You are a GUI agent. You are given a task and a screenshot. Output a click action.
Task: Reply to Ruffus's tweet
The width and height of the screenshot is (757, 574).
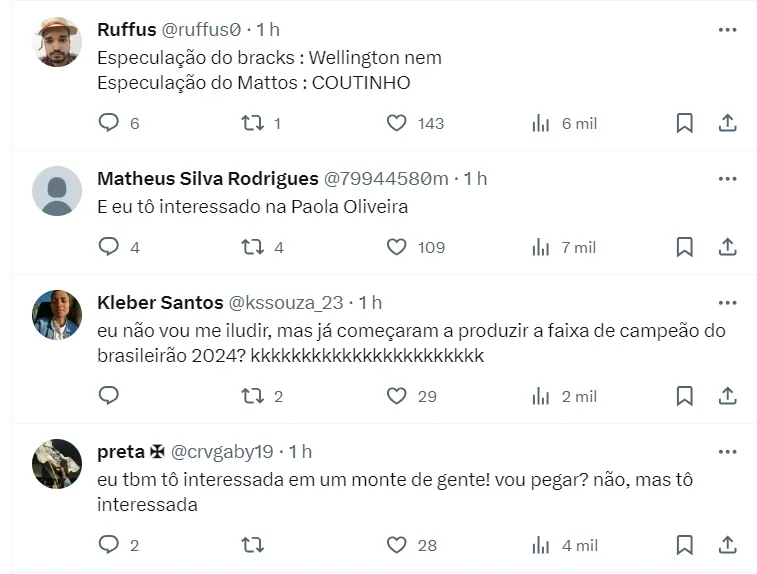tap(109, 123)
